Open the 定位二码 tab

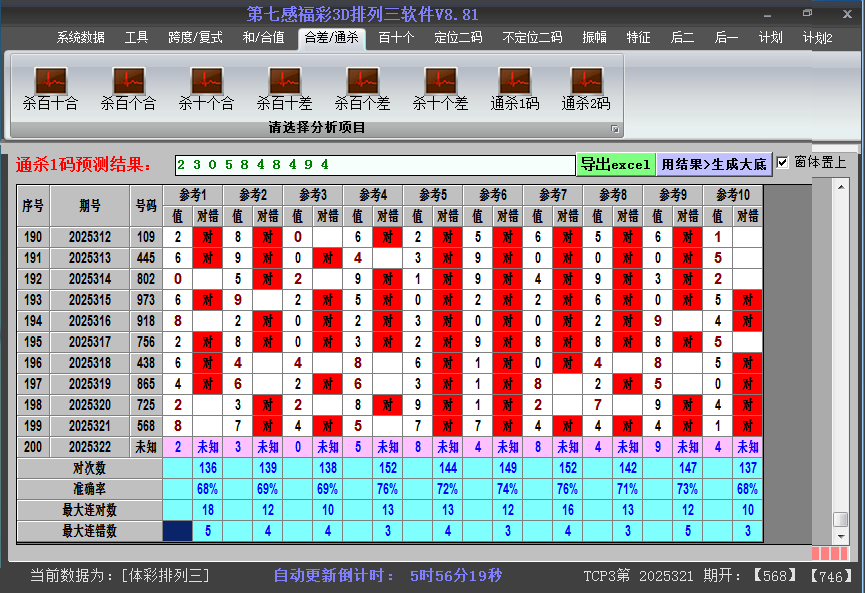pyautogui.click(x=458, y=38)
